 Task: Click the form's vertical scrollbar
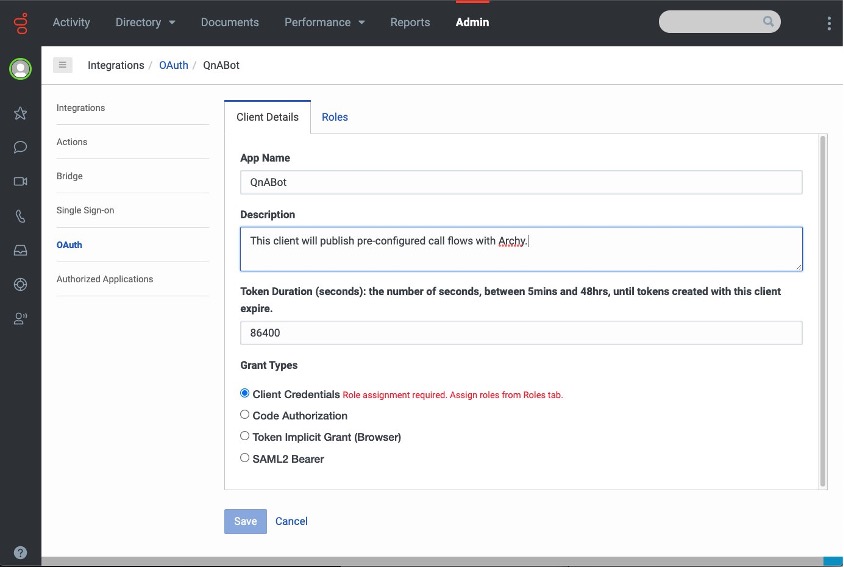822,311
